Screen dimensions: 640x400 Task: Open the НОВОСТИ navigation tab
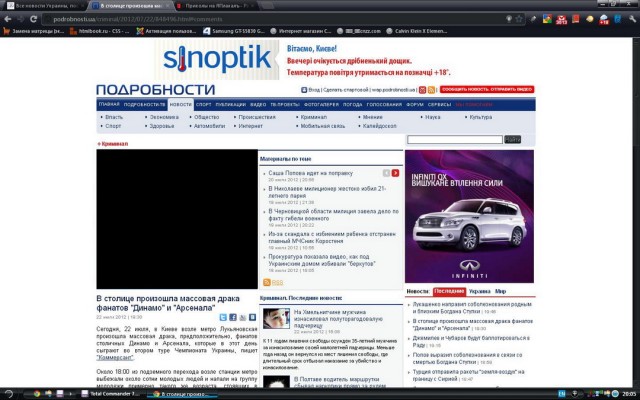coord(180,104)
